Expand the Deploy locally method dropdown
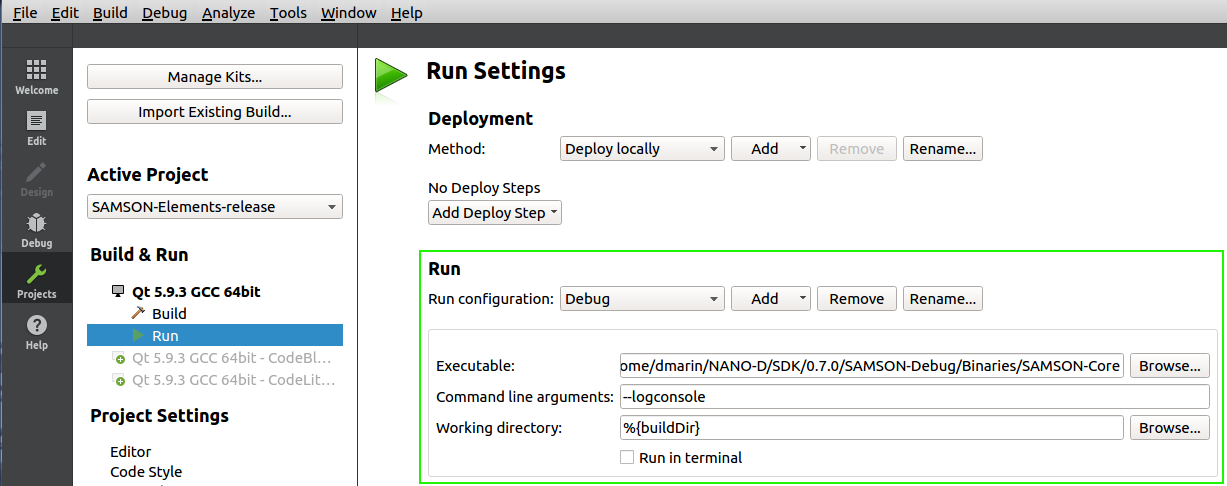This screenshot has width=1227, height=486. coord(642,149)
